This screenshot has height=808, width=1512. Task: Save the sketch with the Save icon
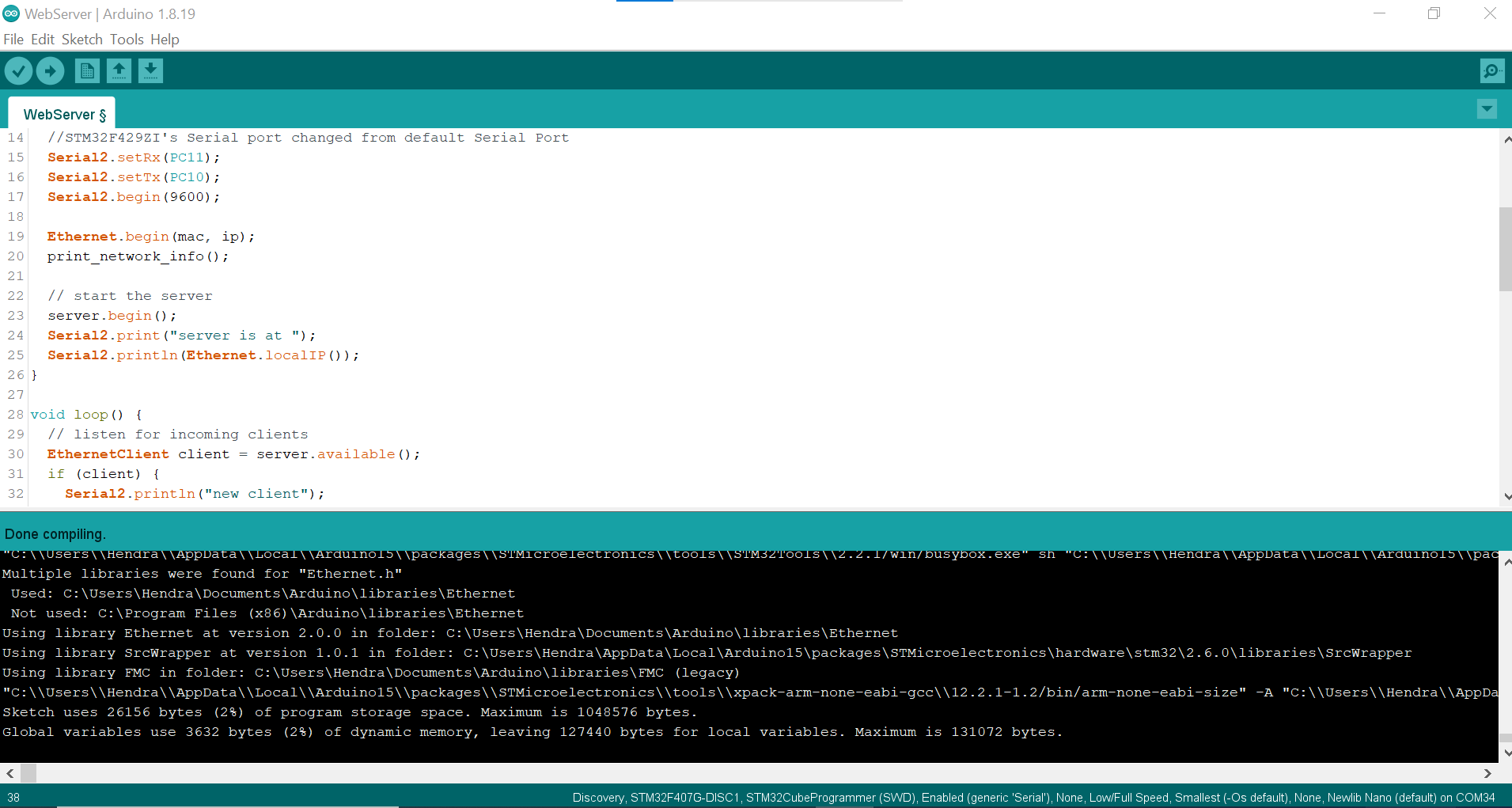tap(150, 71)
